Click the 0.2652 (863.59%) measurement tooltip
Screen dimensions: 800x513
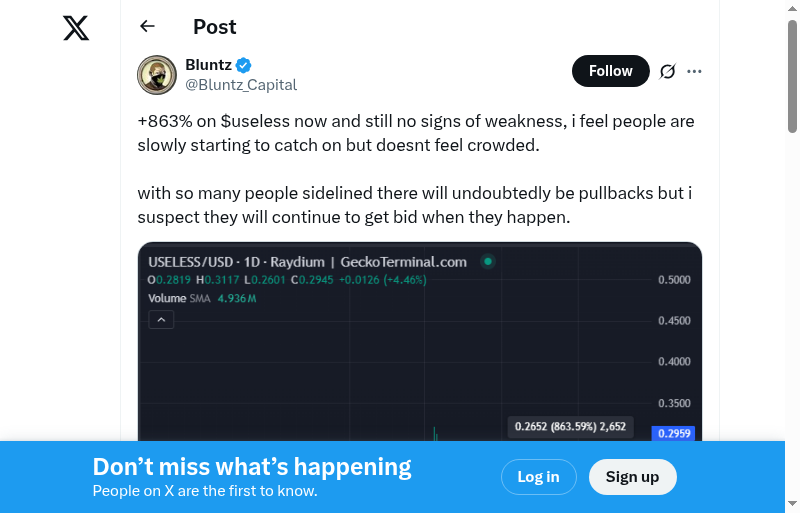tap(570, 427)
